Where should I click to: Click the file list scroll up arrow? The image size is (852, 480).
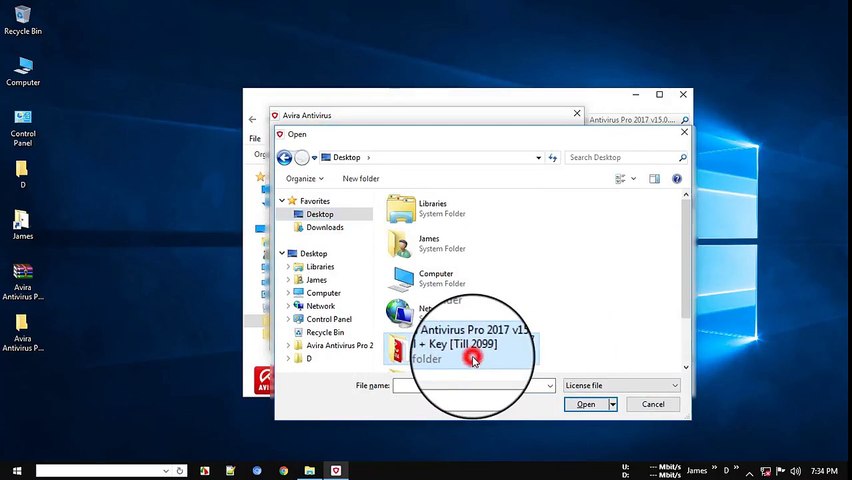click(x=686, y=195)
